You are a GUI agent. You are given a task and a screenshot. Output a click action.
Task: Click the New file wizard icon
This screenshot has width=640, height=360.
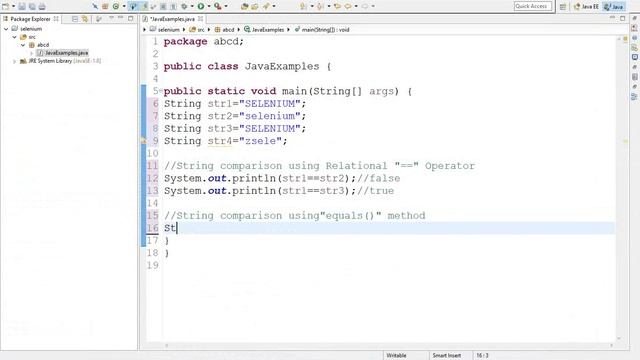tap(5, 6)
